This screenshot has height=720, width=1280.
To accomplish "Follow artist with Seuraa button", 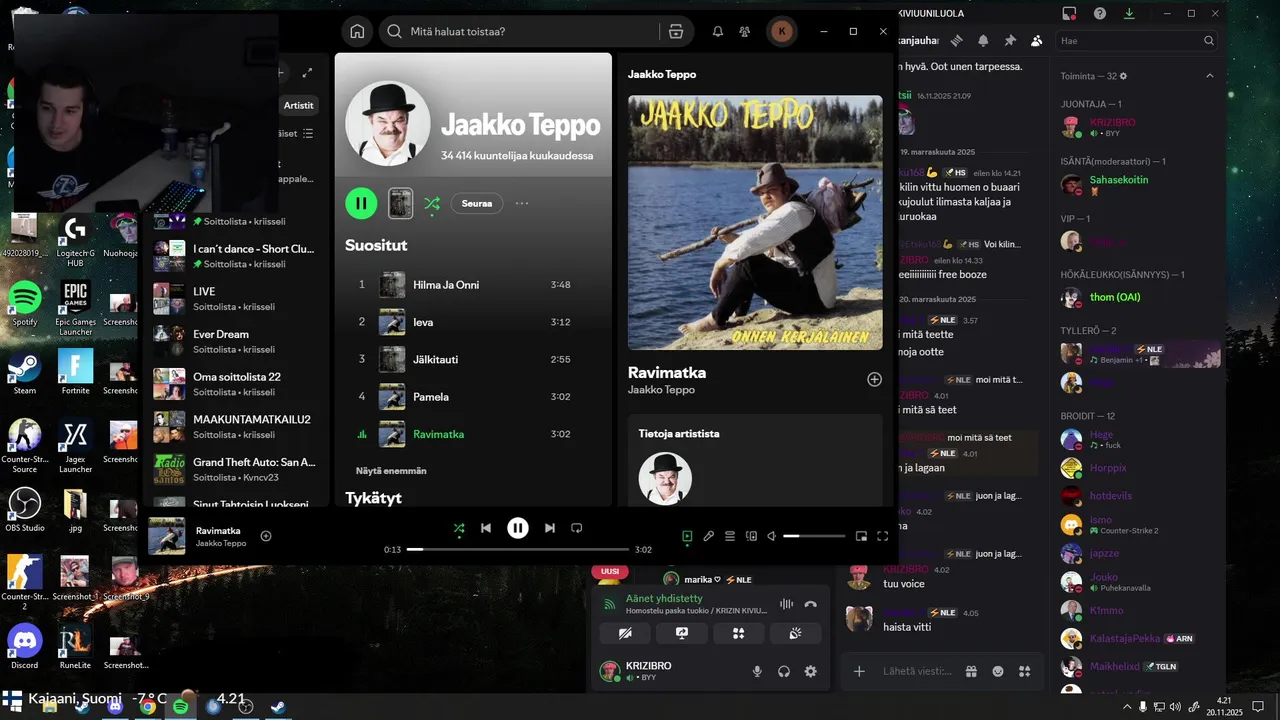I will click(x=477, y=203).
